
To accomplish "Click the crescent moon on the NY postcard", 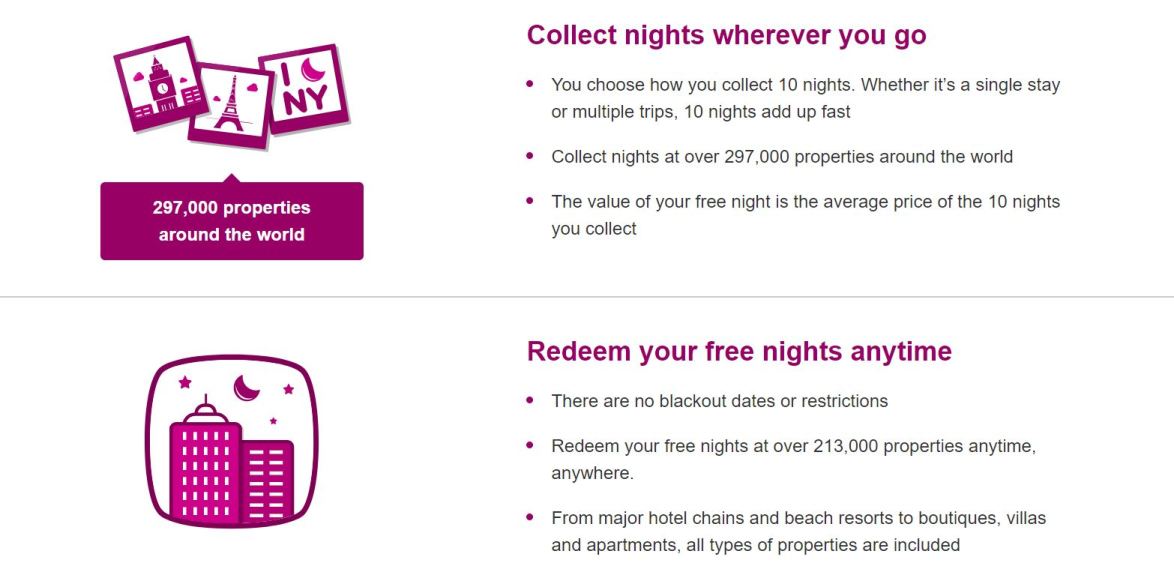I will click(314, 69).
